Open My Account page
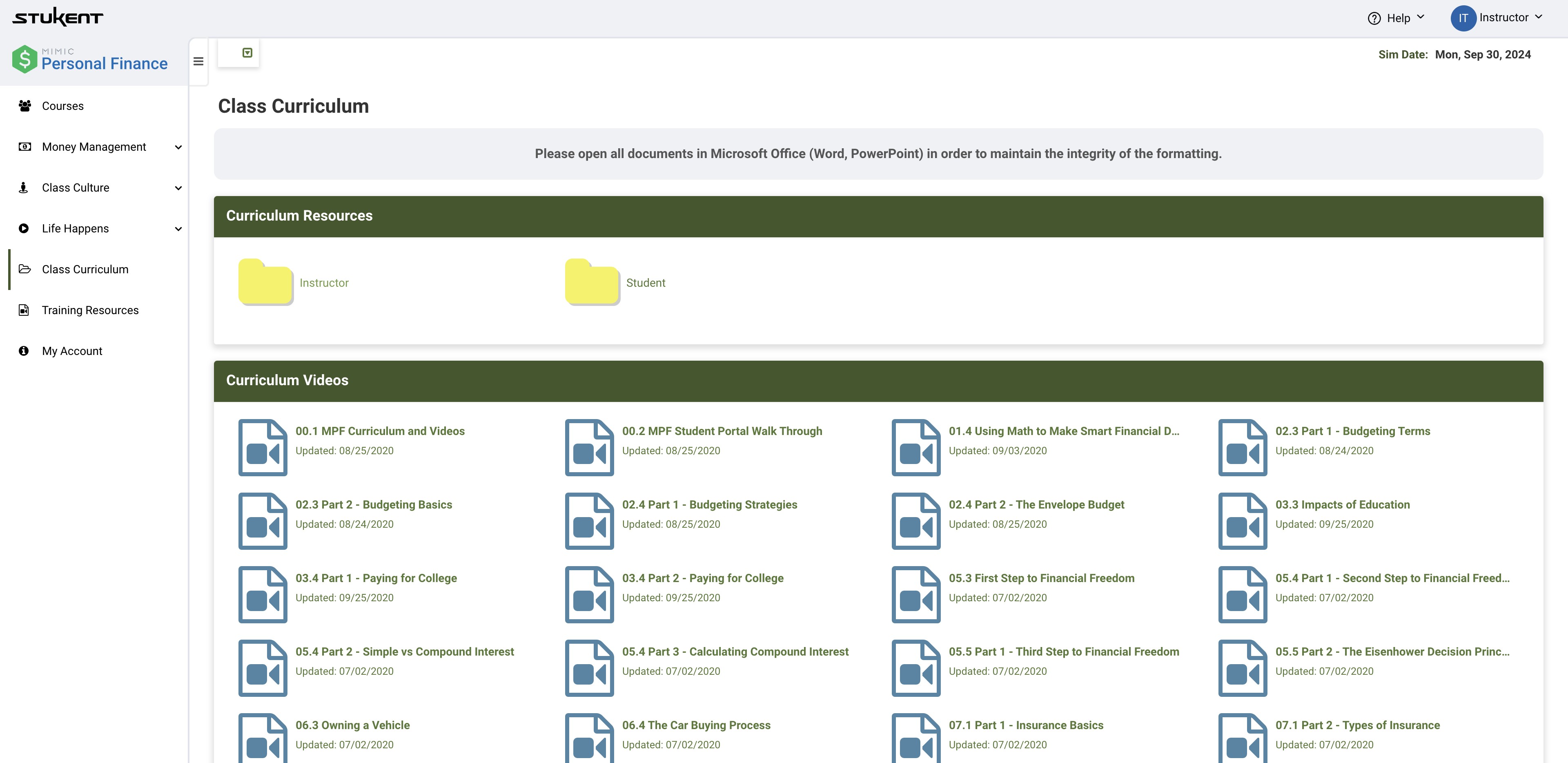 [72, 351]
